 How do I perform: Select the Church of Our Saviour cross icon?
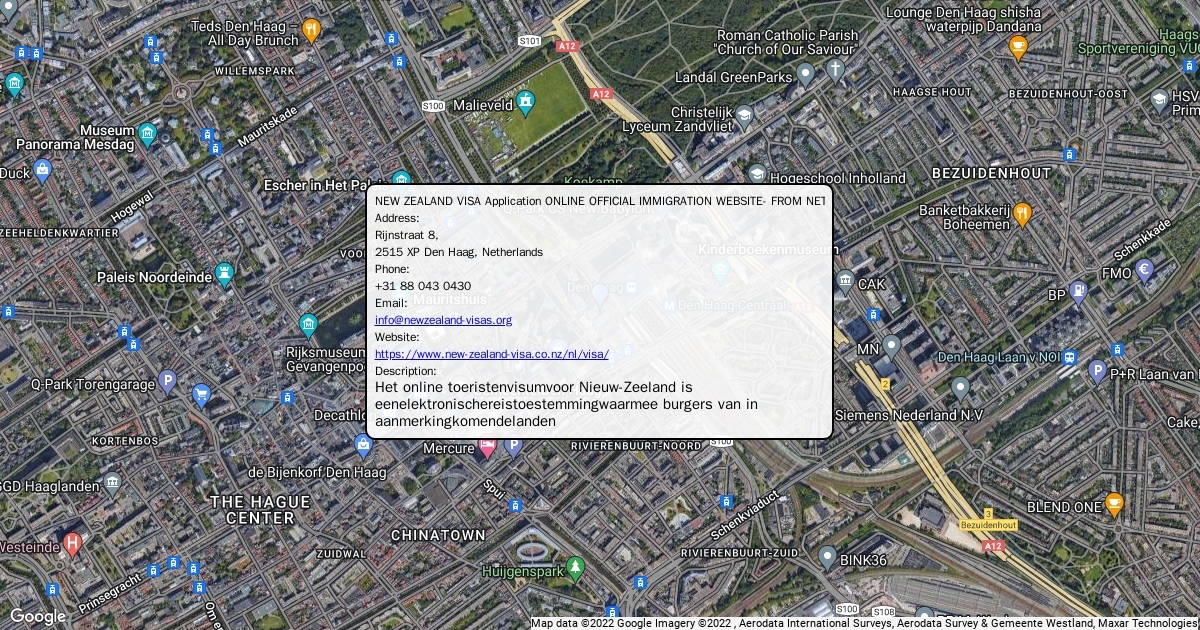(x=835, y=69)
